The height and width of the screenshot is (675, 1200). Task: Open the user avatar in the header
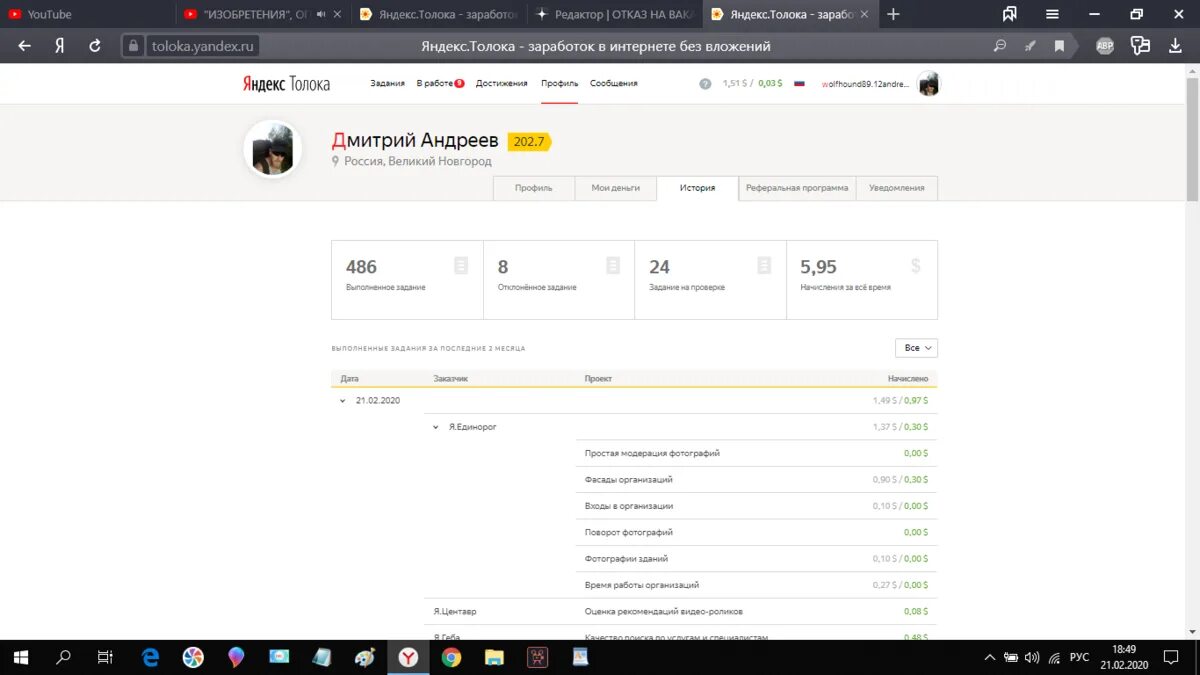pos(929,84)
